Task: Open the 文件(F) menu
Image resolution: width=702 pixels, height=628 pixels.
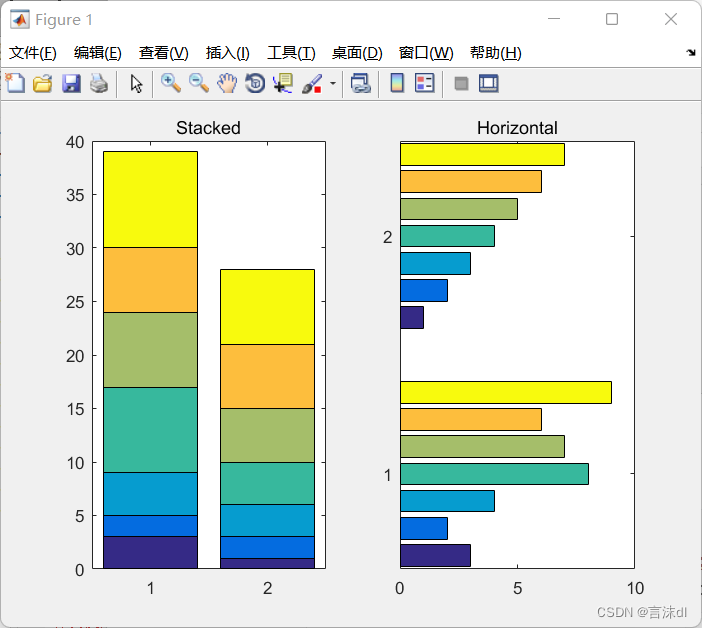Action: click(x=33, y=53)
